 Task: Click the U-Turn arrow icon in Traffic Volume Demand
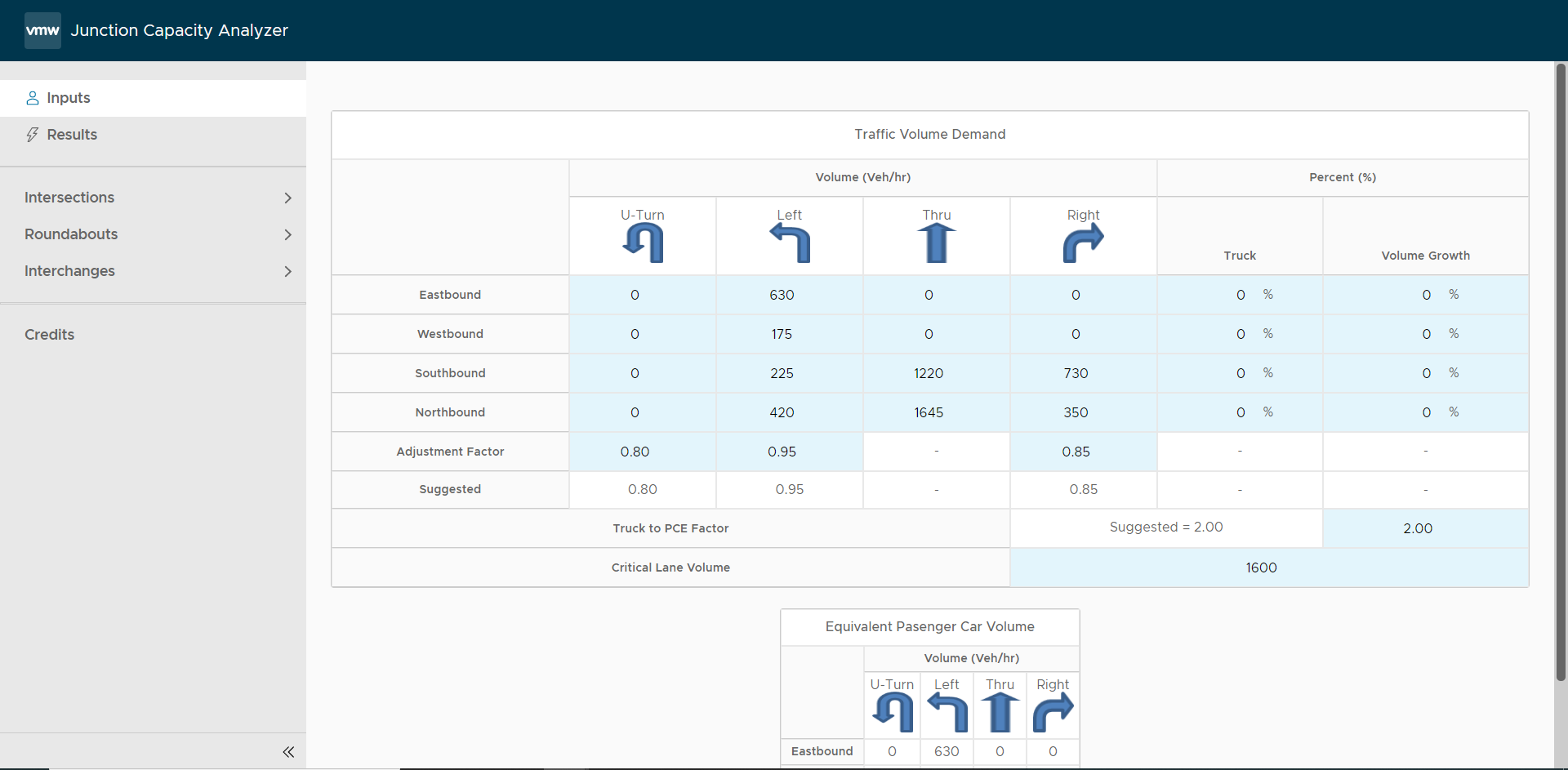643,243
